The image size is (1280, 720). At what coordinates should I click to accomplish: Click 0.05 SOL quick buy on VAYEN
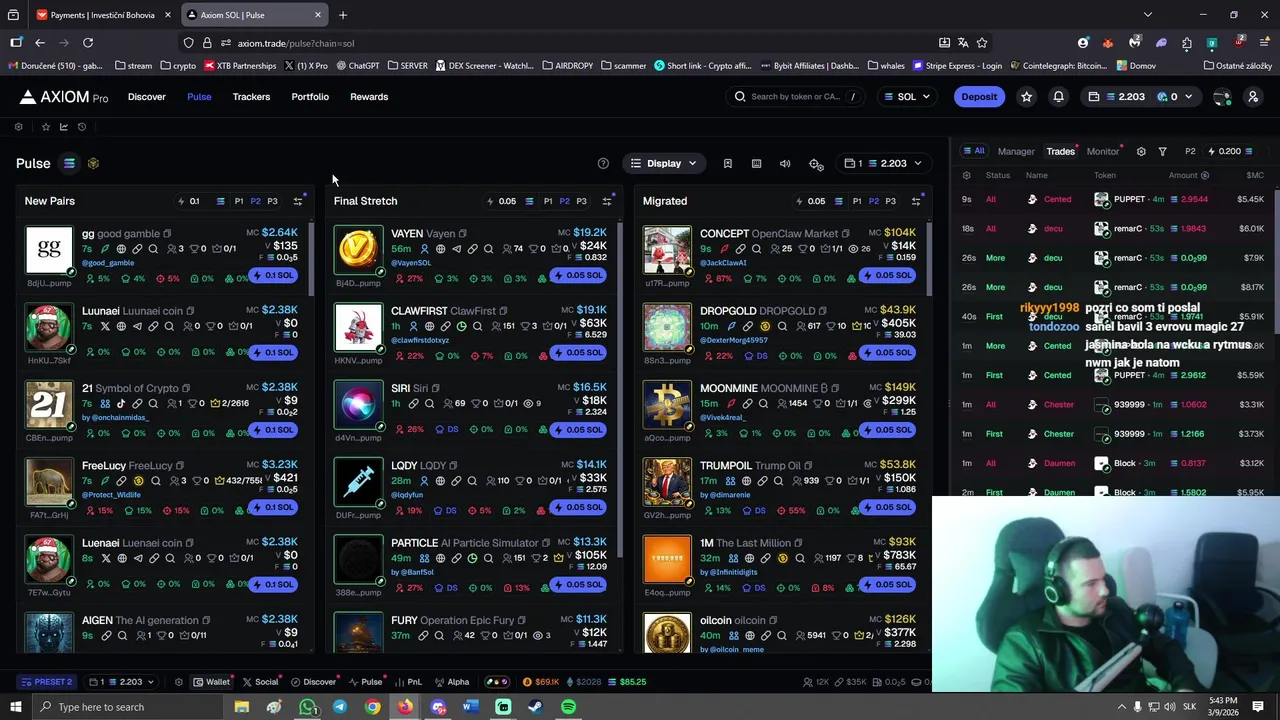pos(578,276)
